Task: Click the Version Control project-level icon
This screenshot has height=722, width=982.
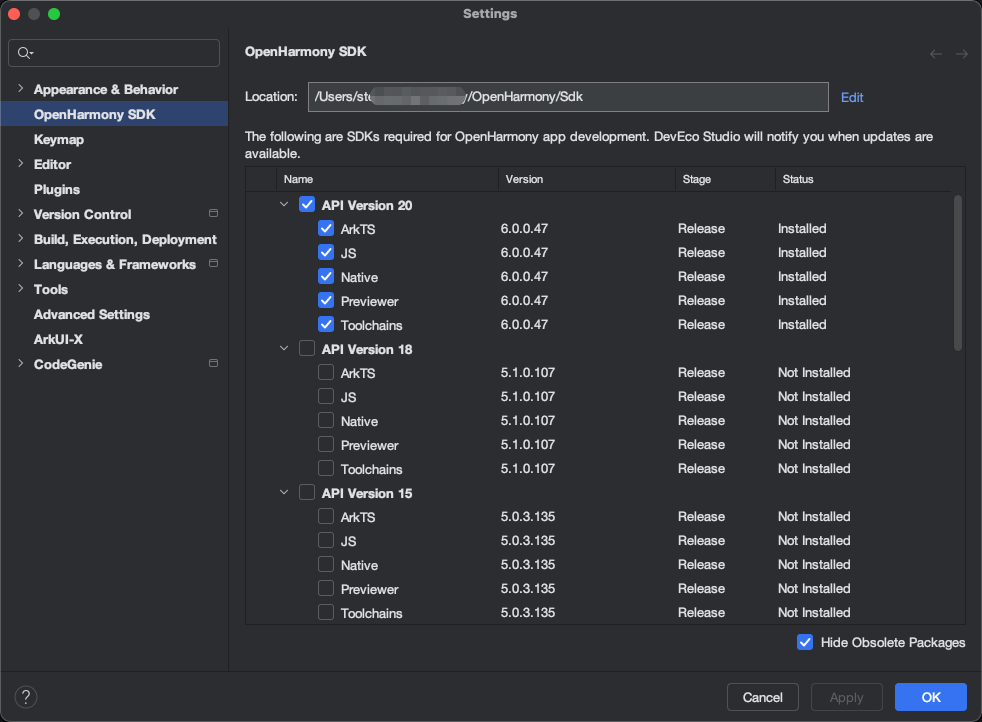Action: [x=213, y=214]
